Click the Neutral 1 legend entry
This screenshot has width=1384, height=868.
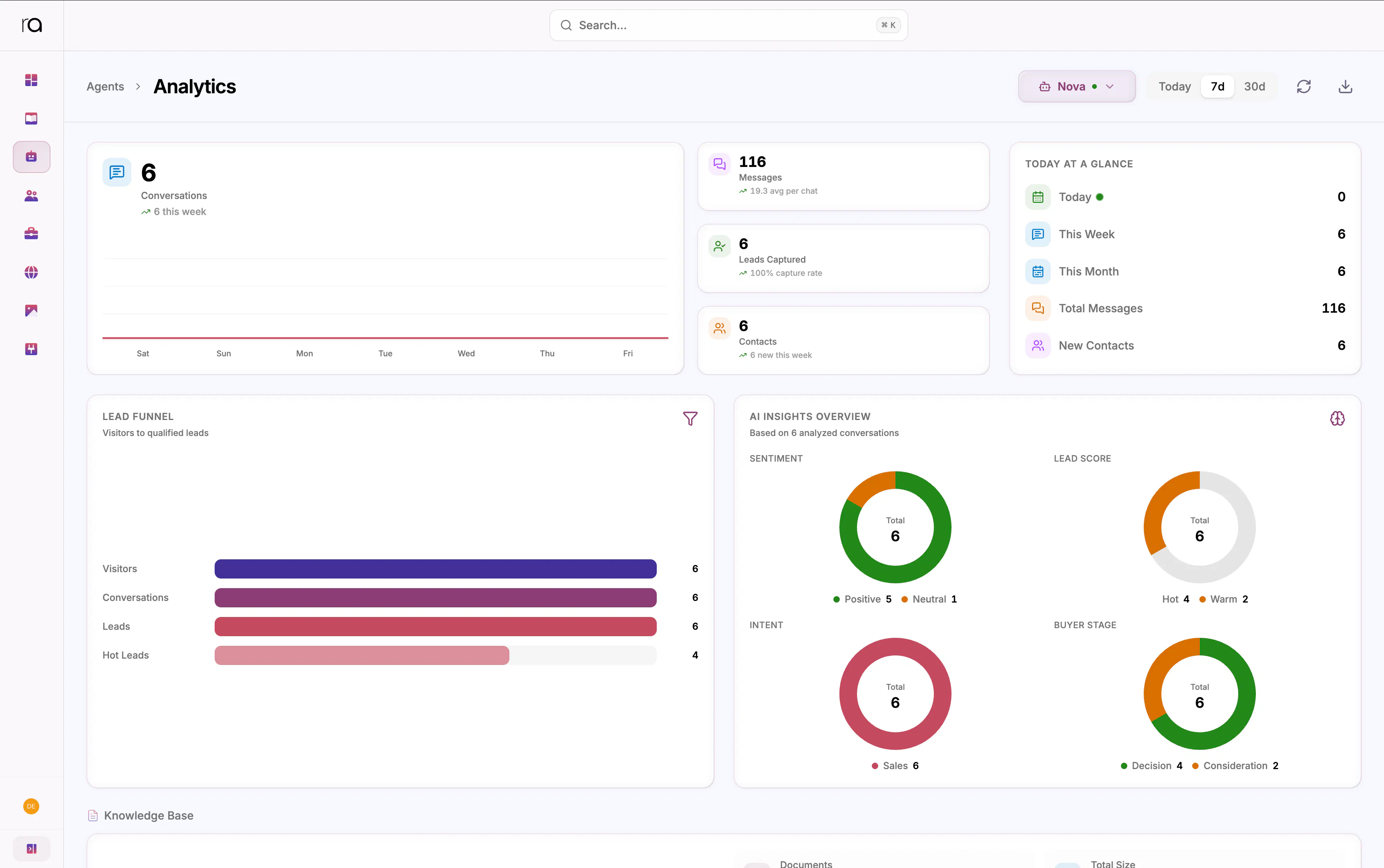click(x=929, y=599)
